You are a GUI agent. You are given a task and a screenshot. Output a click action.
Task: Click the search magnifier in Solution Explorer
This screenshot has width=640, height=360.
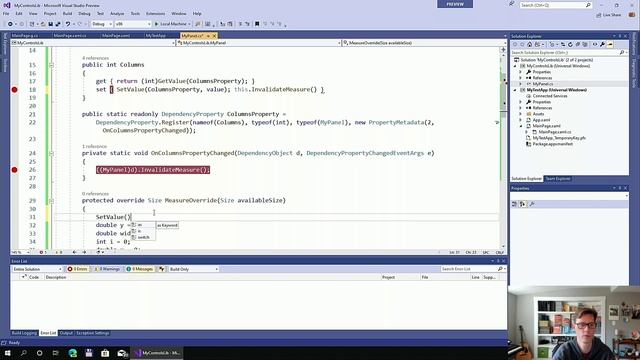click(x=622, y=53)
